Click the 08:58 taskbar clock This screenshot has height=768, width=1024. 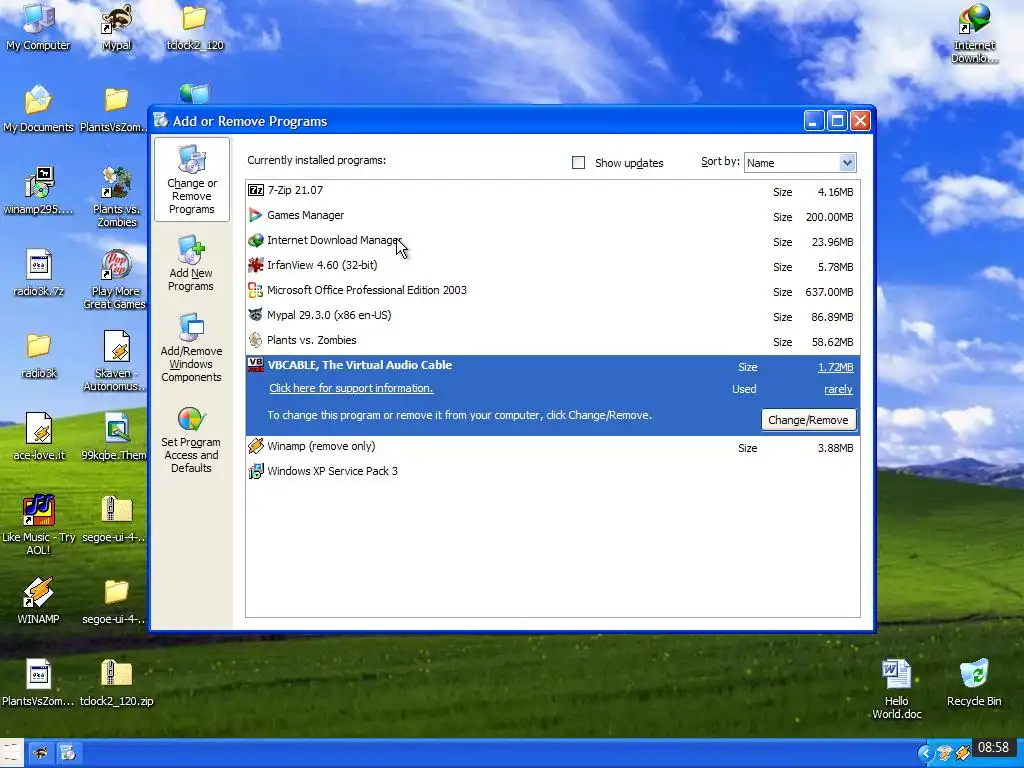[993, 747]
